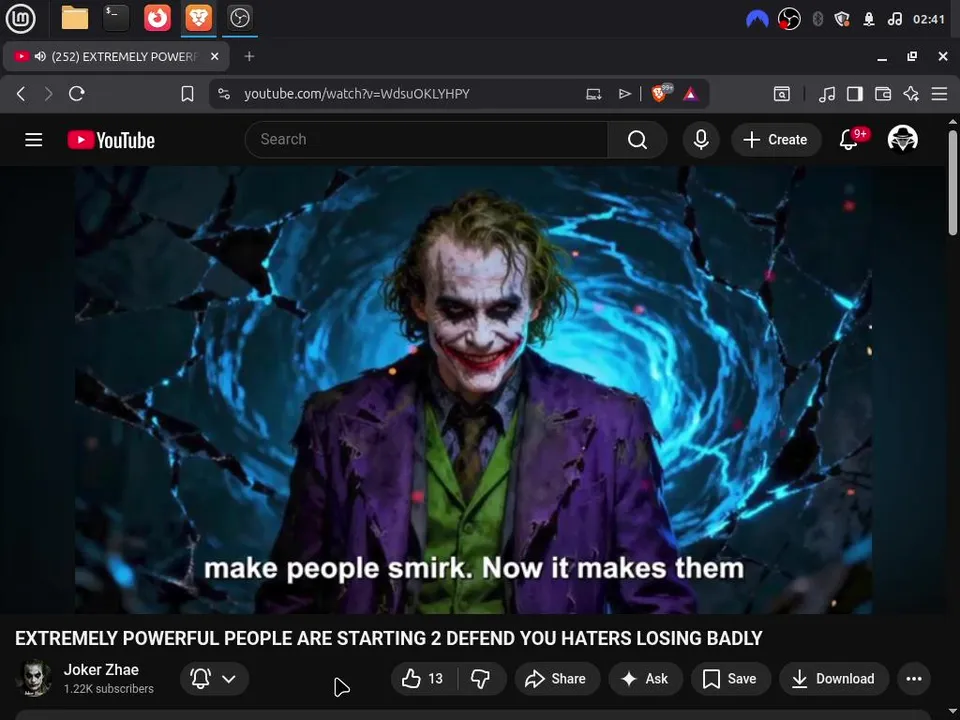Click the OBS recording tray icon
Screen dimensions: 960x720
(x=789, y=19)
